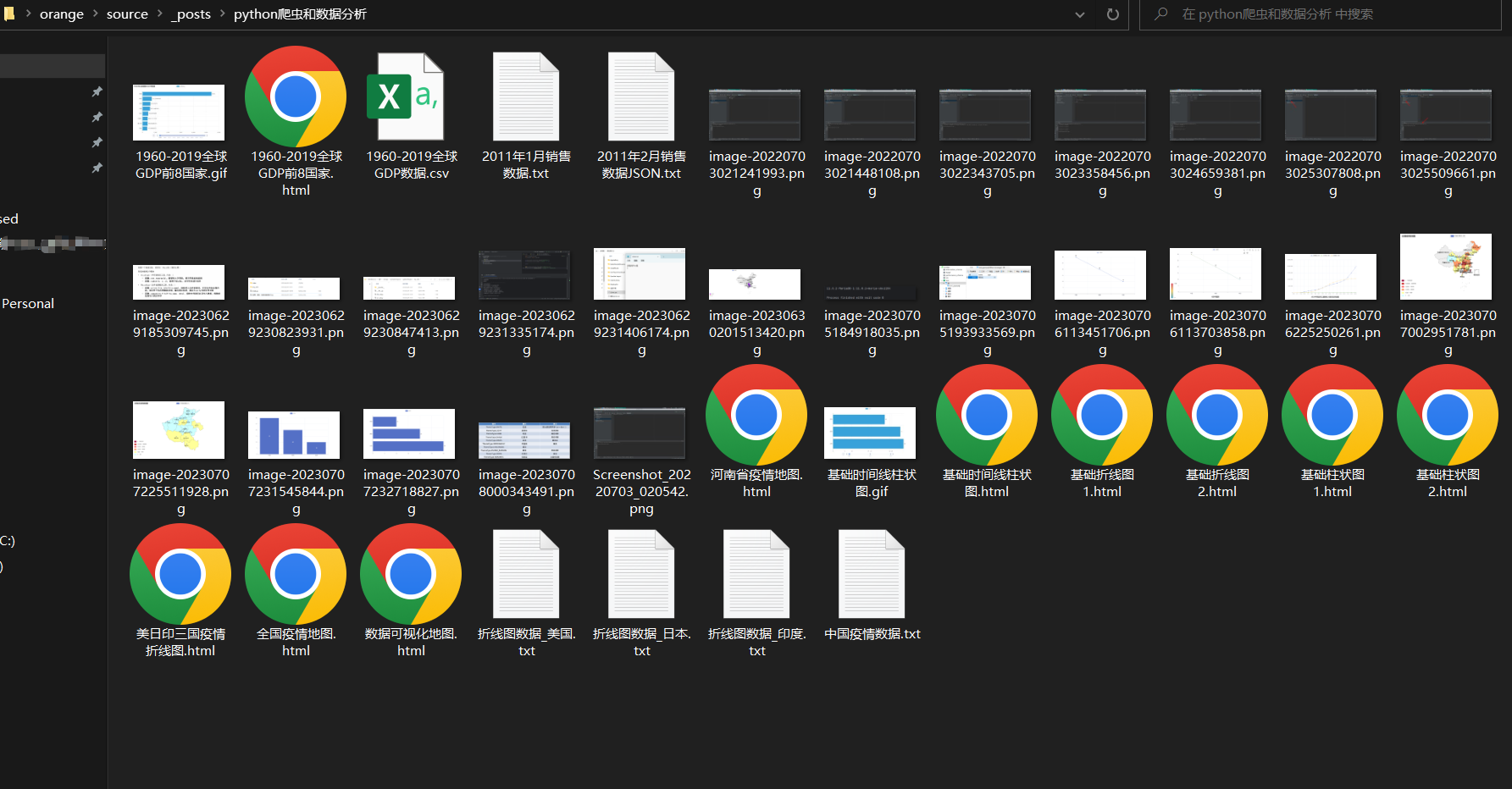Screen dimensions: 1512x789
Task: Select the 中国疫情数据.txt file
Action: 872,574
